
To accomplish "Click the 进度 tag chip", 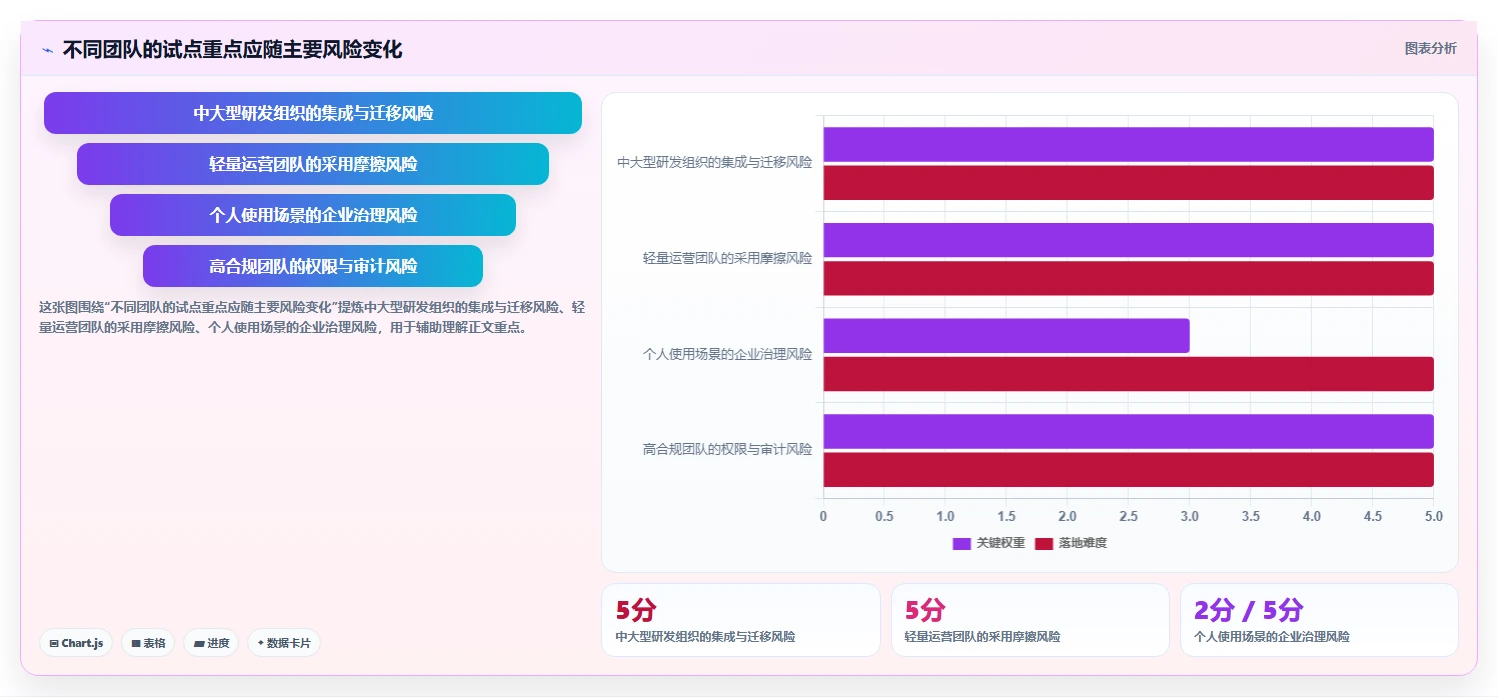I will tap(211, 643).
